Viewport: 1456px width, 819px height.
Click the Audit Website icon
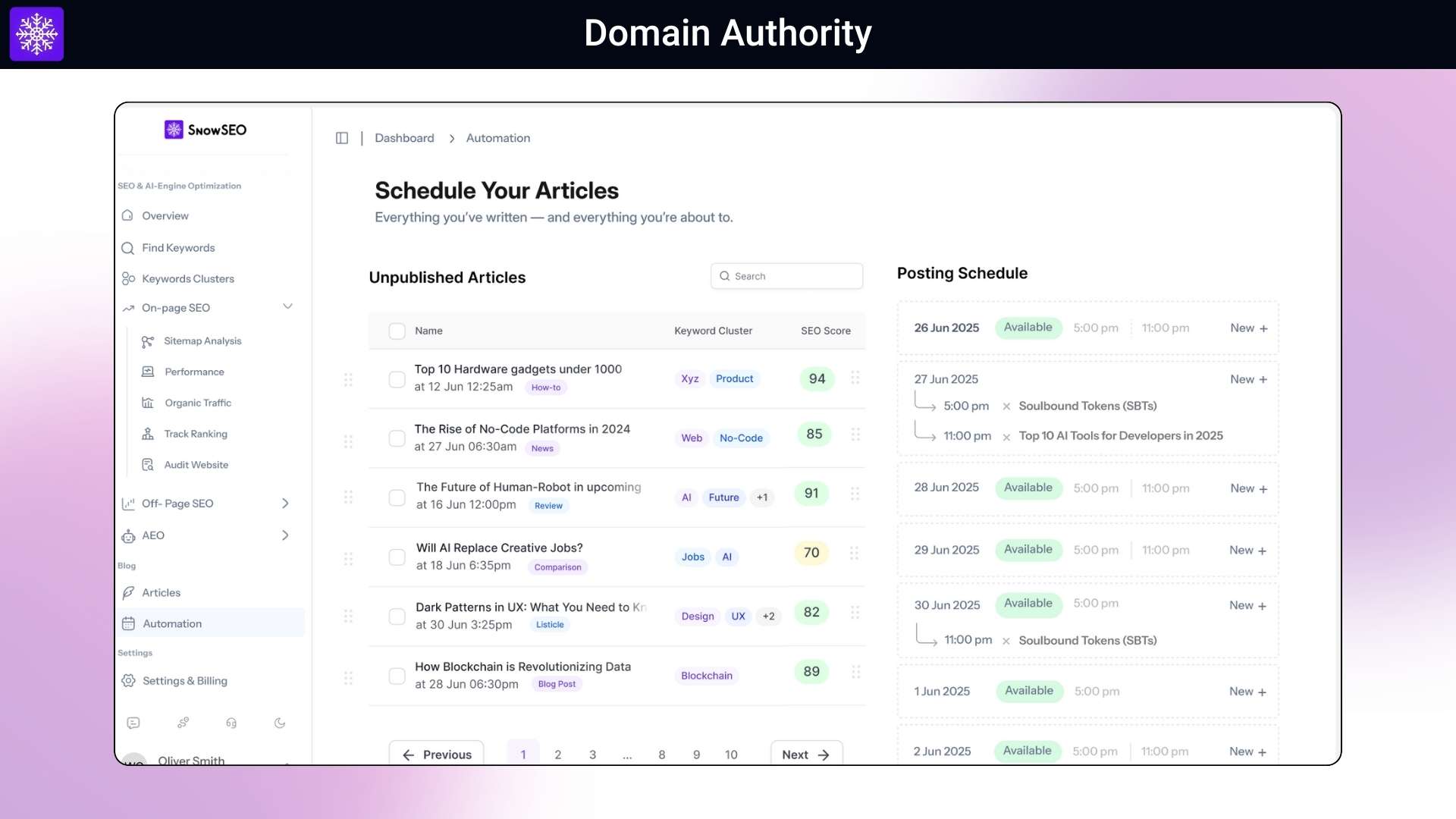(x=148, y=465)
